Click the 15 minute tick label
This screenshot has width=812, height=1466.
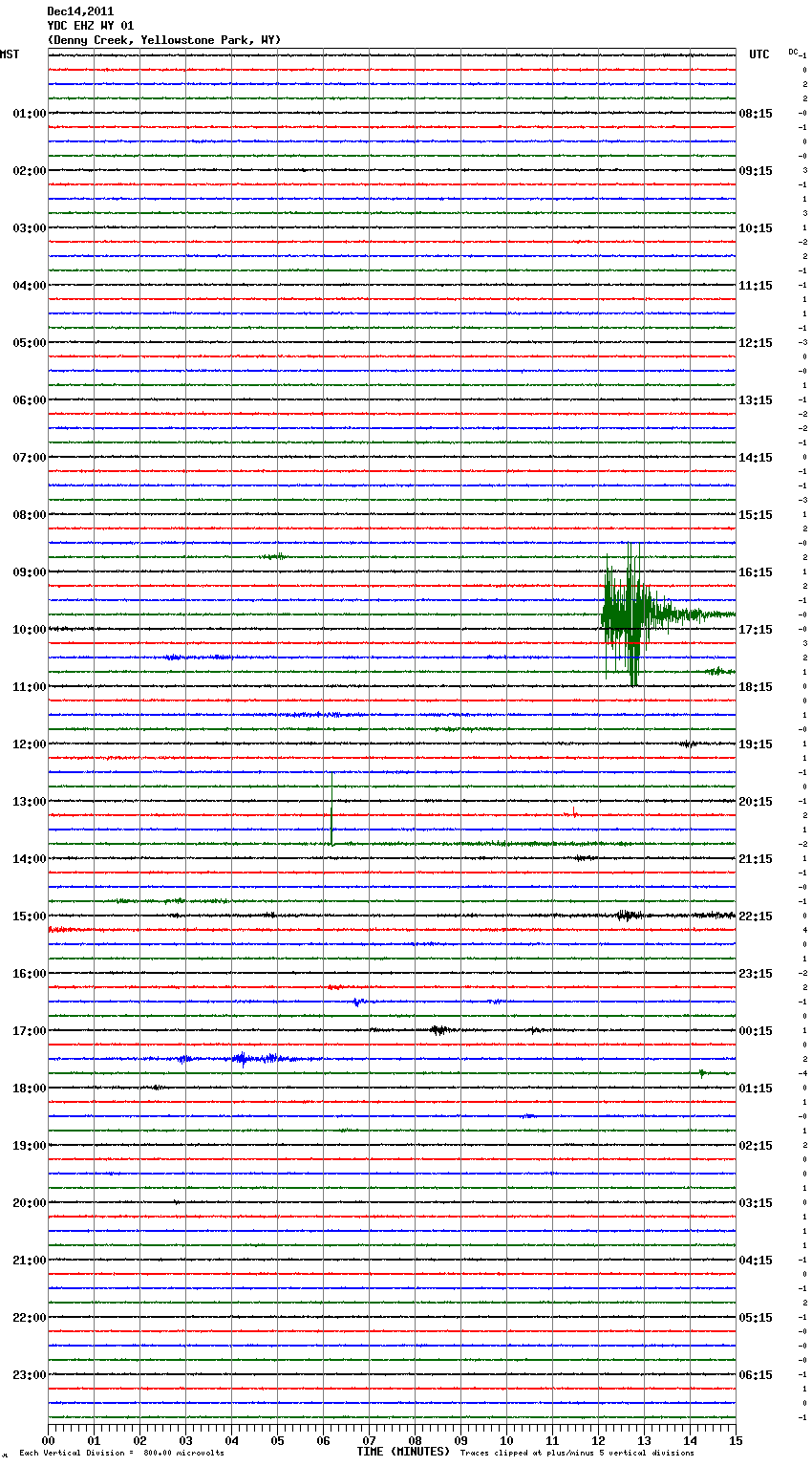[x=736, y=1440]
